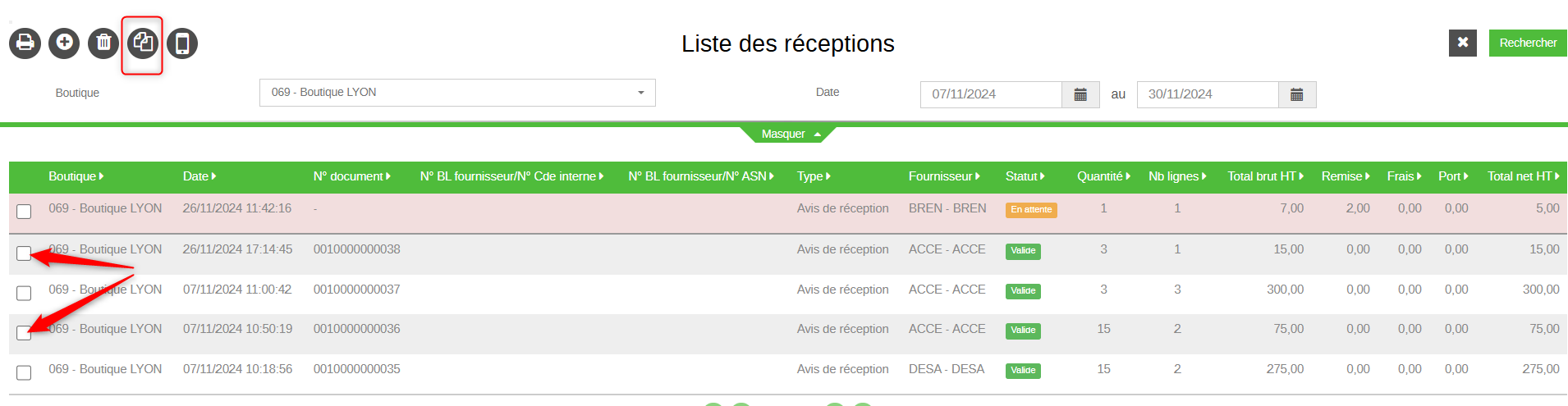The image size is (1568, 406).
Task: Click the duplicate documents icon
Action: coord(143,43)
